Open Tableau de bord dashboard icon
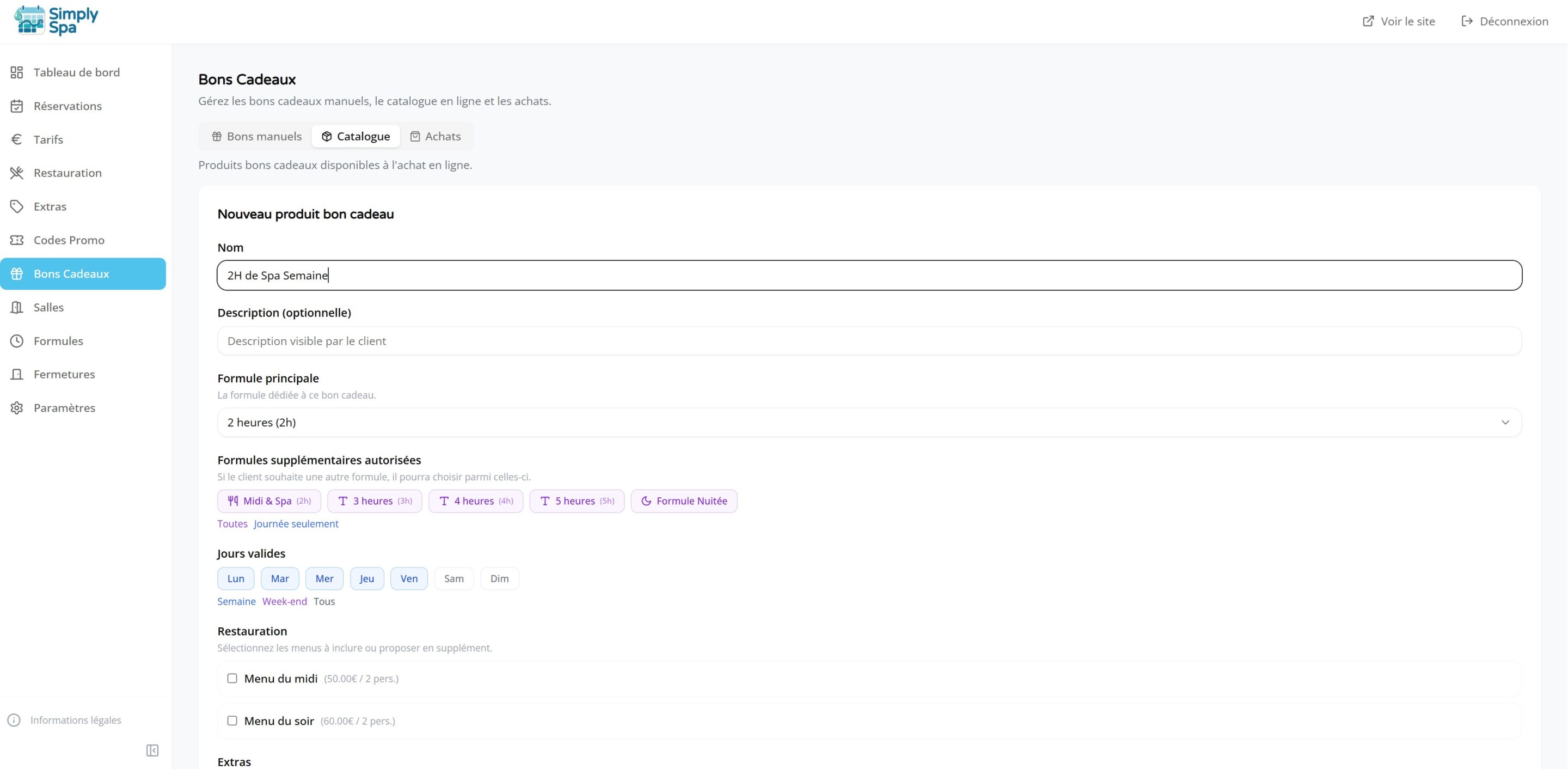Screen dimensions: 1568x769 [x=17, y=72]
